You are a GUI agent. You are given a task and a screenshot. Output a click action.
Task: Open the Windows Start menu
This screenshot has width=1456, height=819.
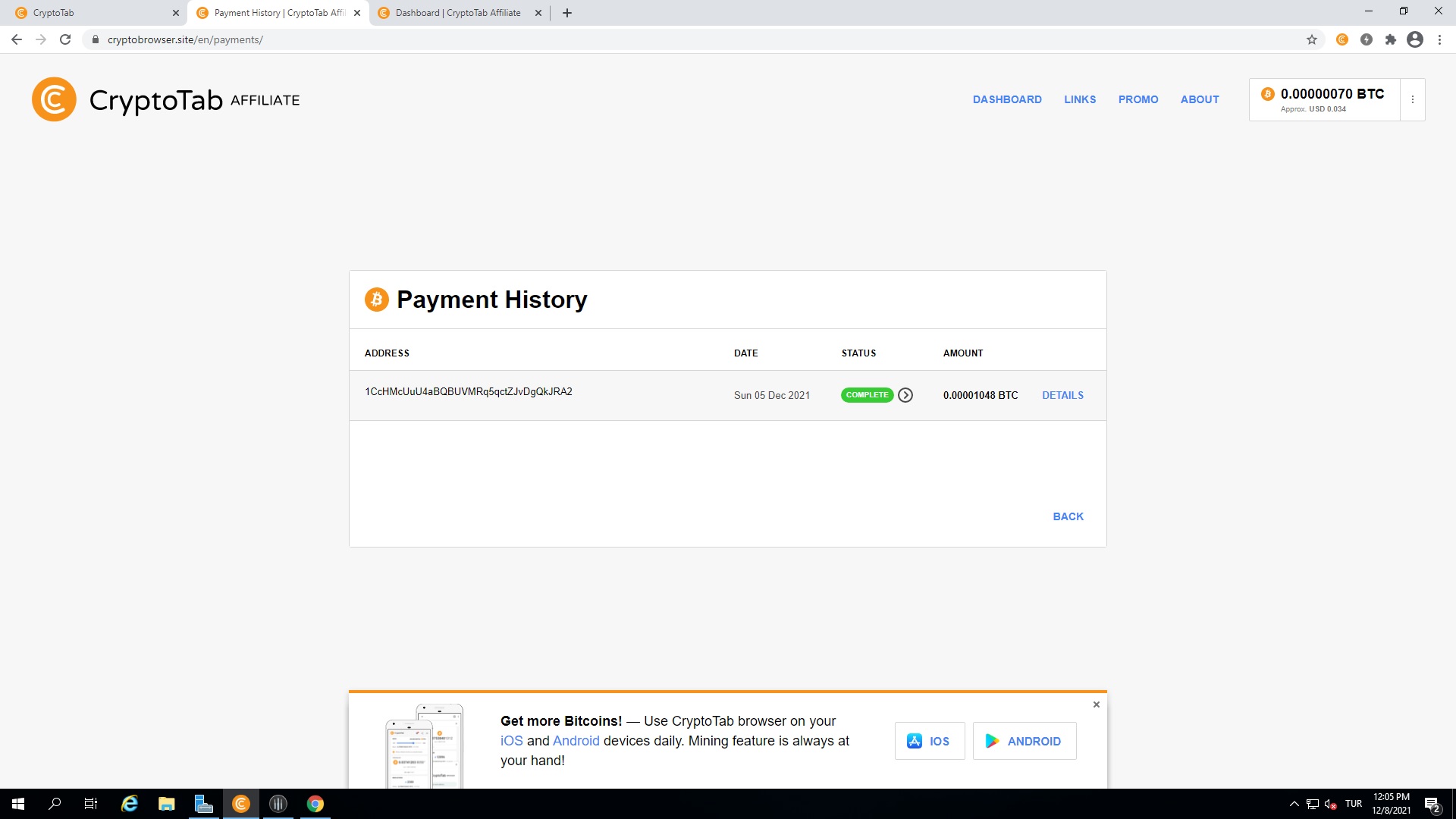click(x=18, y=804)
